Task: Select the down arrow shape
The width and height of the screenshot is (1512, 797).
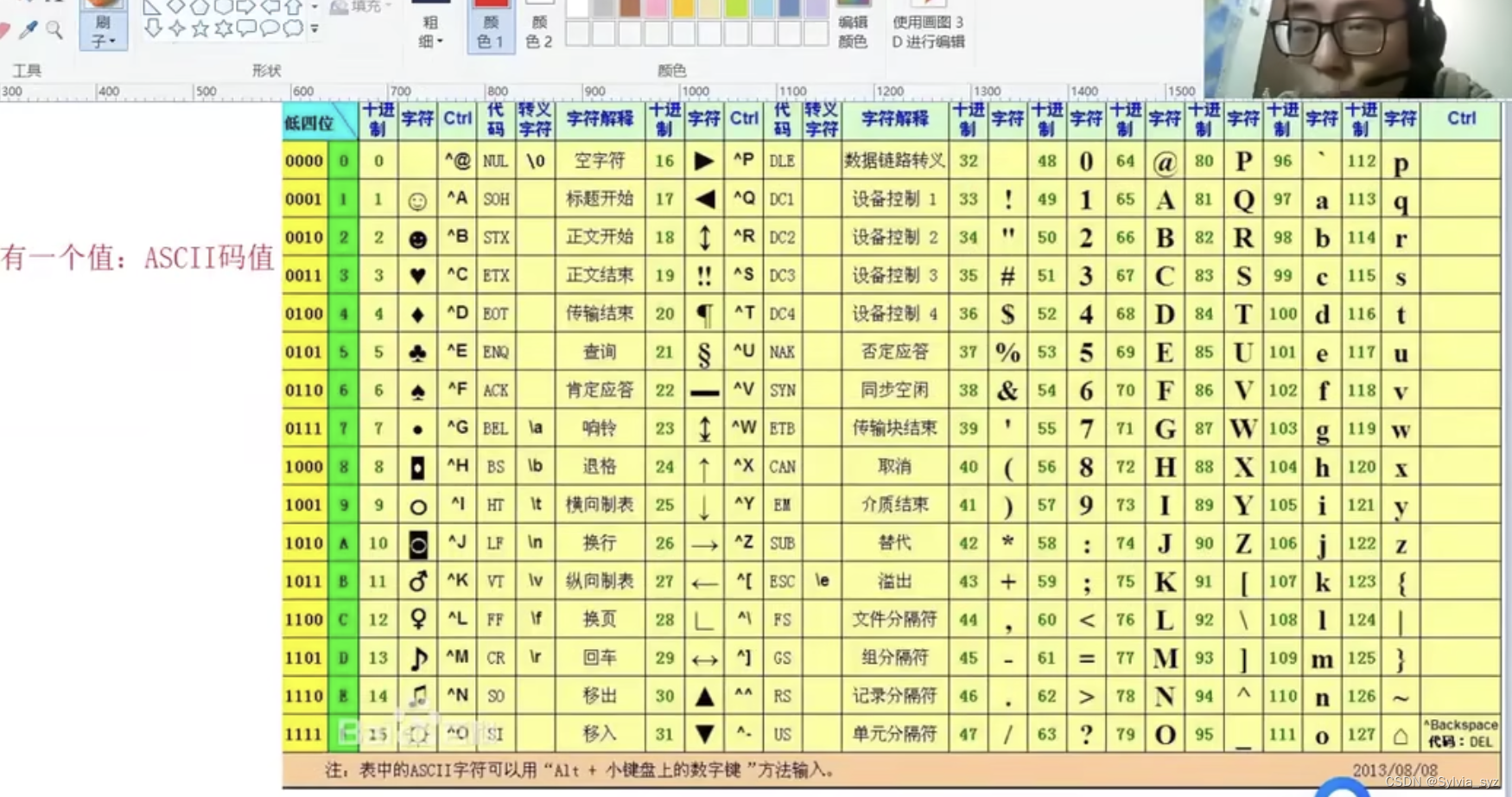Action: click(x=153, y=29)
